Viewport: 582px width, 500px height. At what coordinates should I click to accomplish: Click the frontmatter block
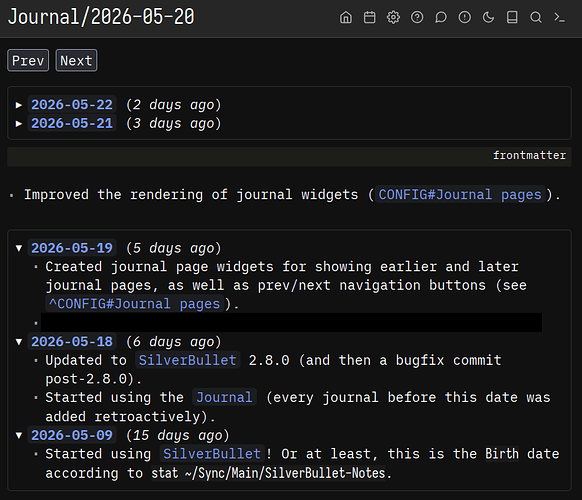[x=289, y=156]
